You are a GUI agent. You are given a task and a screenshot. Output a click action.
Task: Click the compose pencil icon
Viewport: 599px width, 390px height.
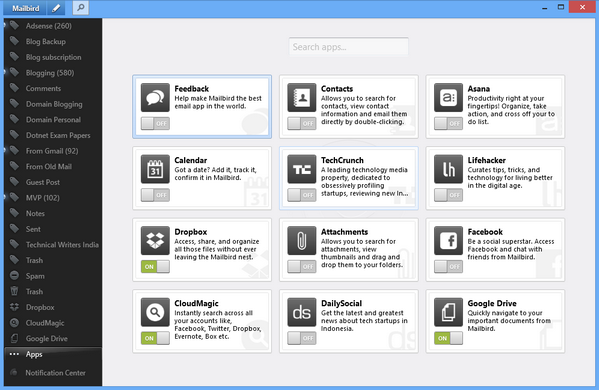56,8
